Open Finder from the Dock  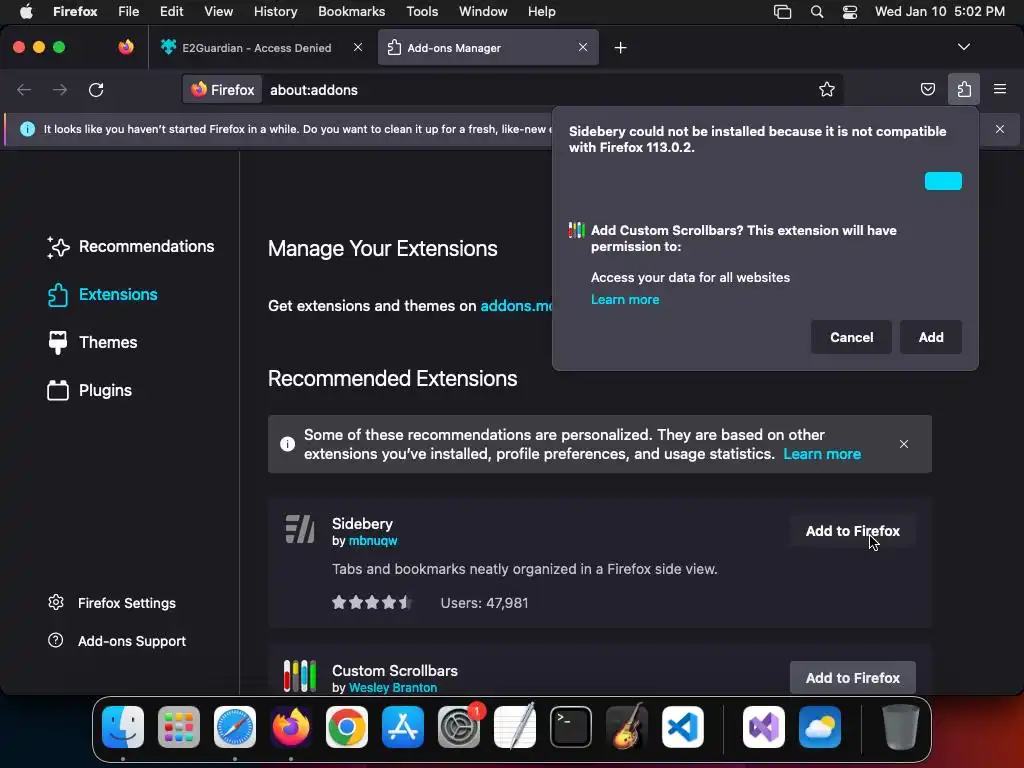(x=123, y=727)
